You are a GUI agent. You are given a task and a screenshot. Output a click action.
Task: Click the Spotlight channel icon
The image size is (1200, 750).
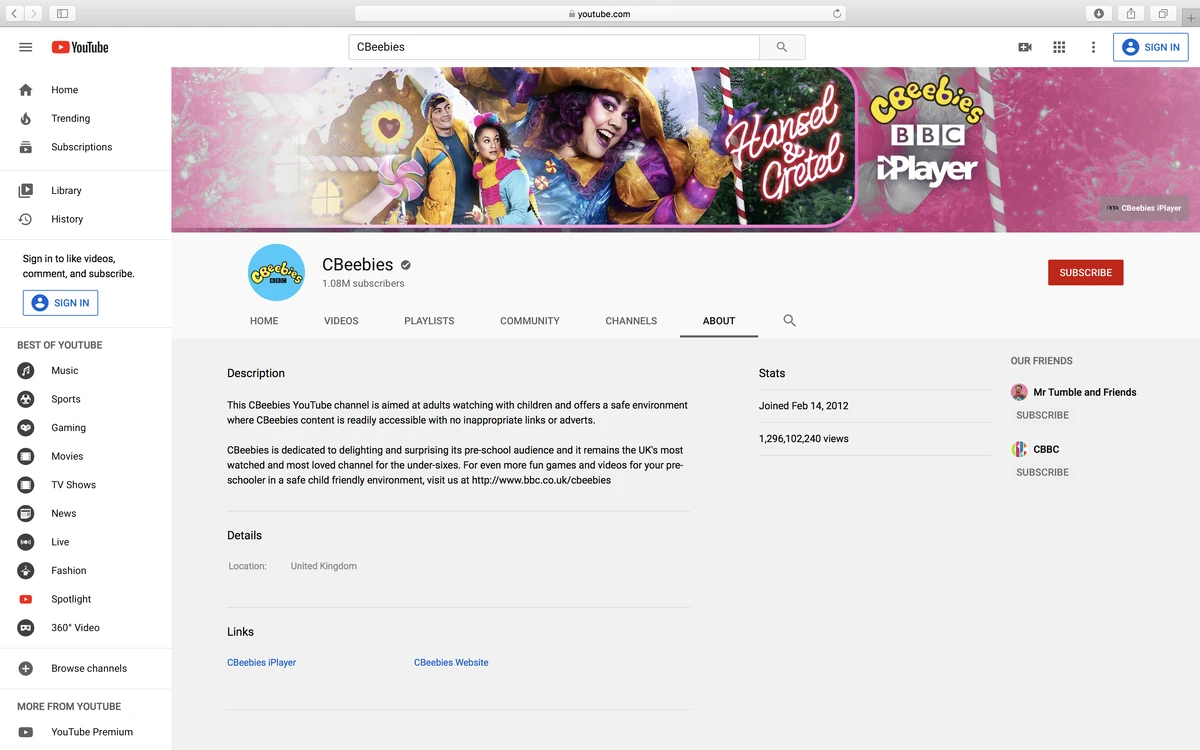[x=25, y=599]
